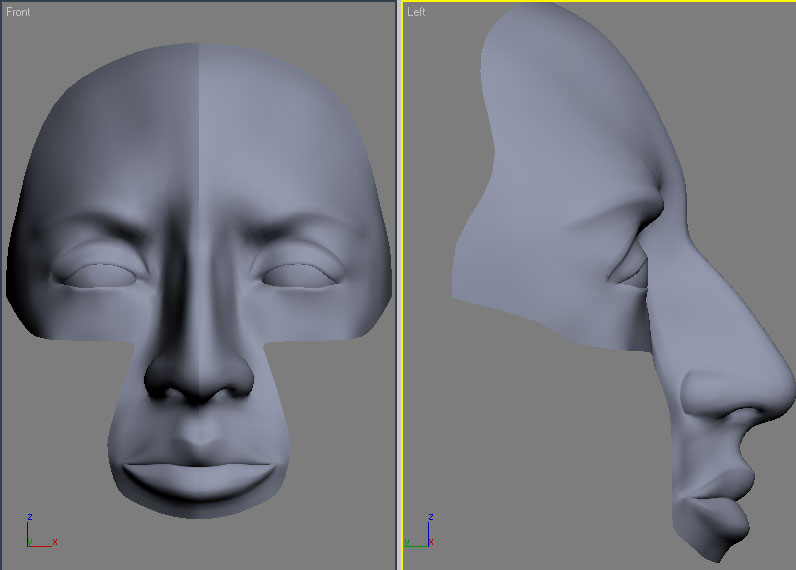Select the face profile mesh in Left viewport
This screenshot has height=570, width=796.
click(x=623, y=282)
